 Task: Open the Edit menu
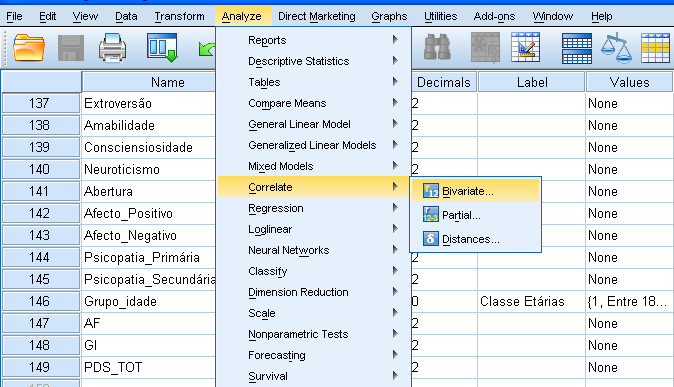point(47,16)
